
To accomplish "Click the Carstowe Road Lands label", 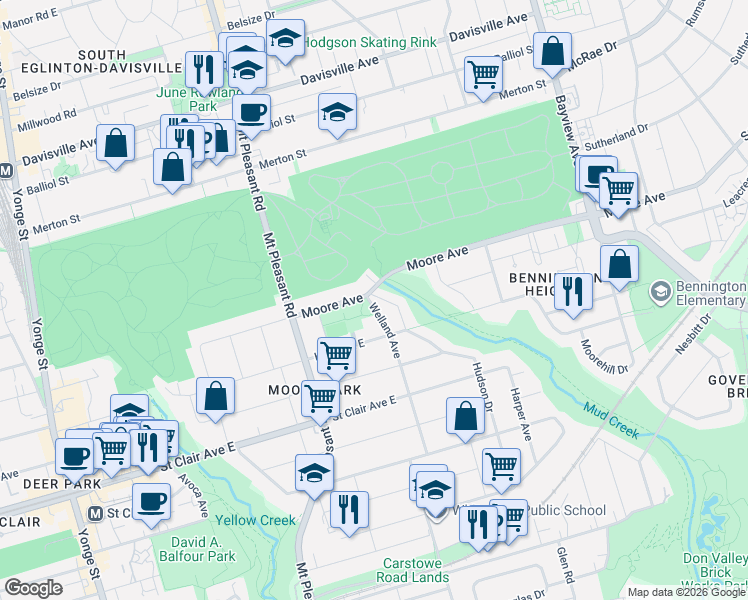I will pos(412,570).
